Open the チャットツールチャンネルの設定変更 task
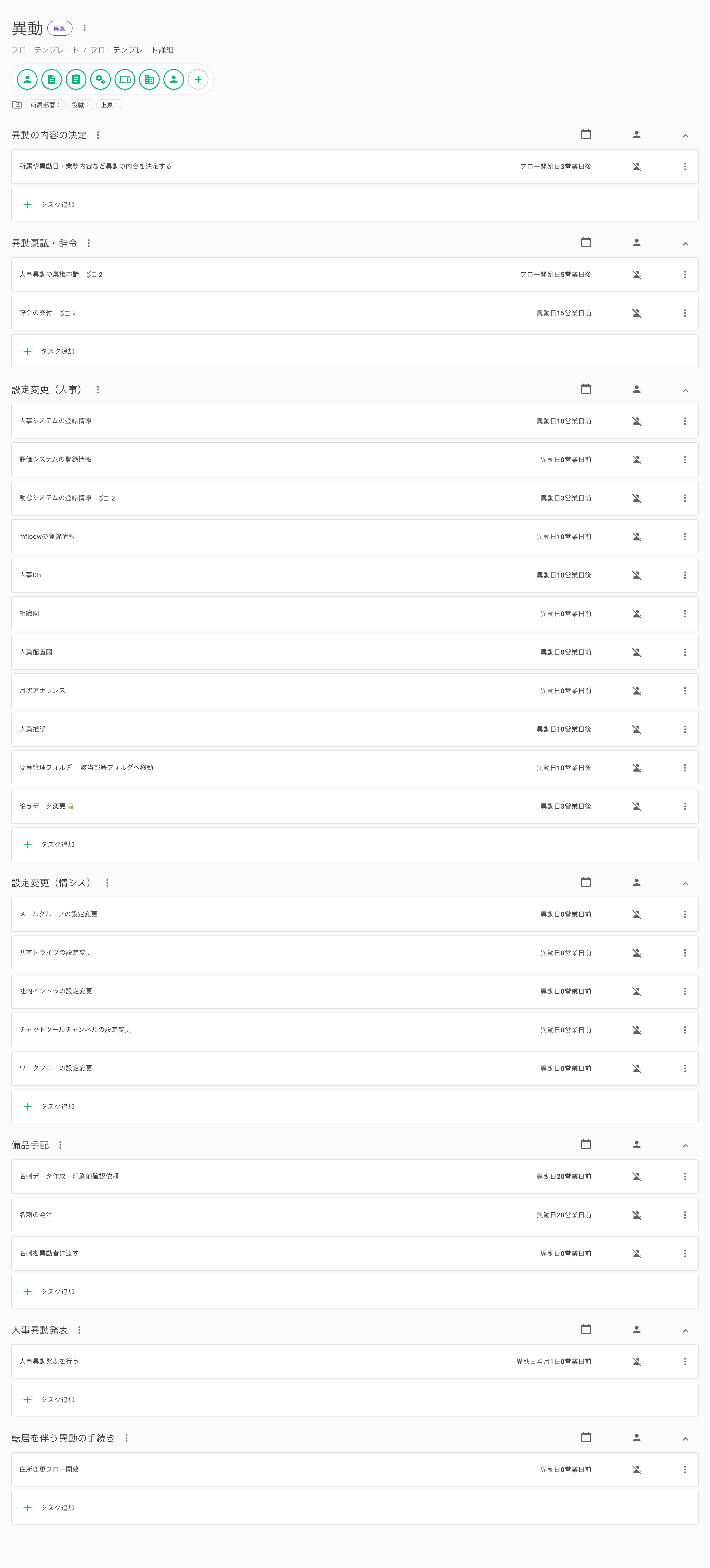The width and height of the screenshot is (710, 1568). pyautogui.click(x=355, y=1030)
